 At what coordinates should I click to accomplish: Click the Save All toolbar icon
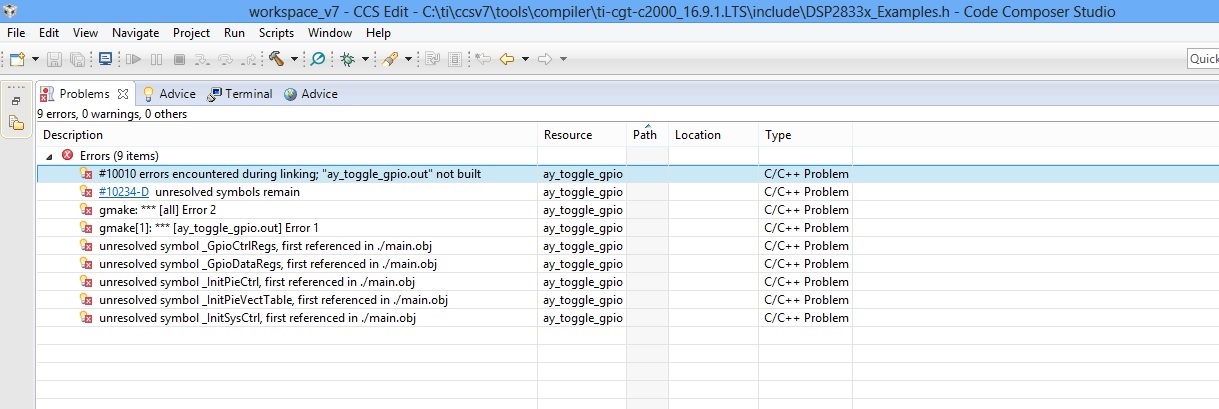coord(76,59)
